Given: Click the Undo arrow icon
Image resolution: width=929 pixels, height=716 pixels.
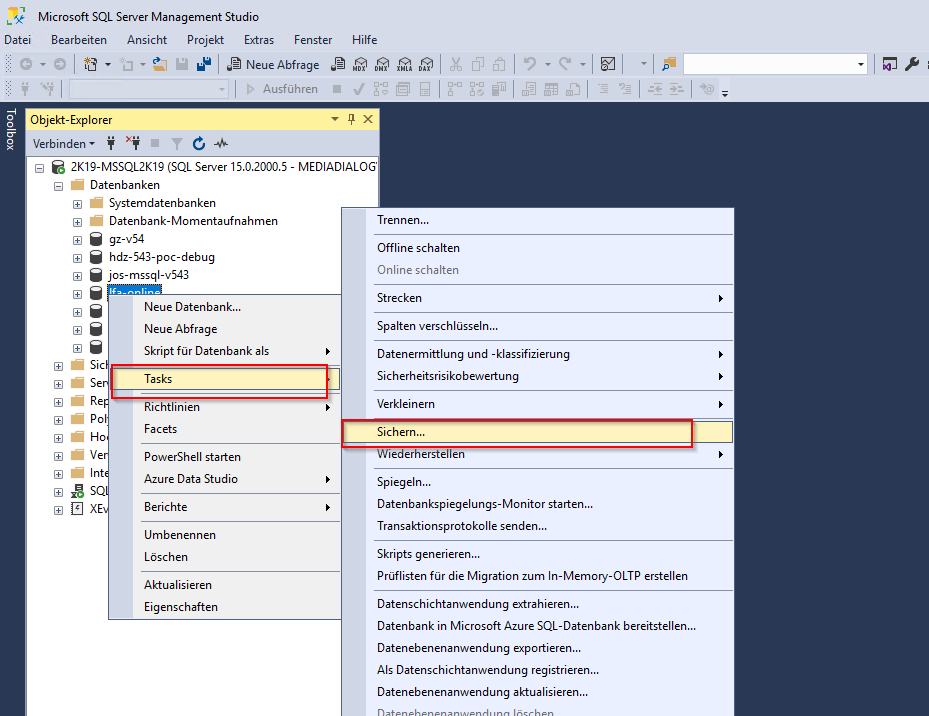Looking at the screenshot, I should [530, 64].
